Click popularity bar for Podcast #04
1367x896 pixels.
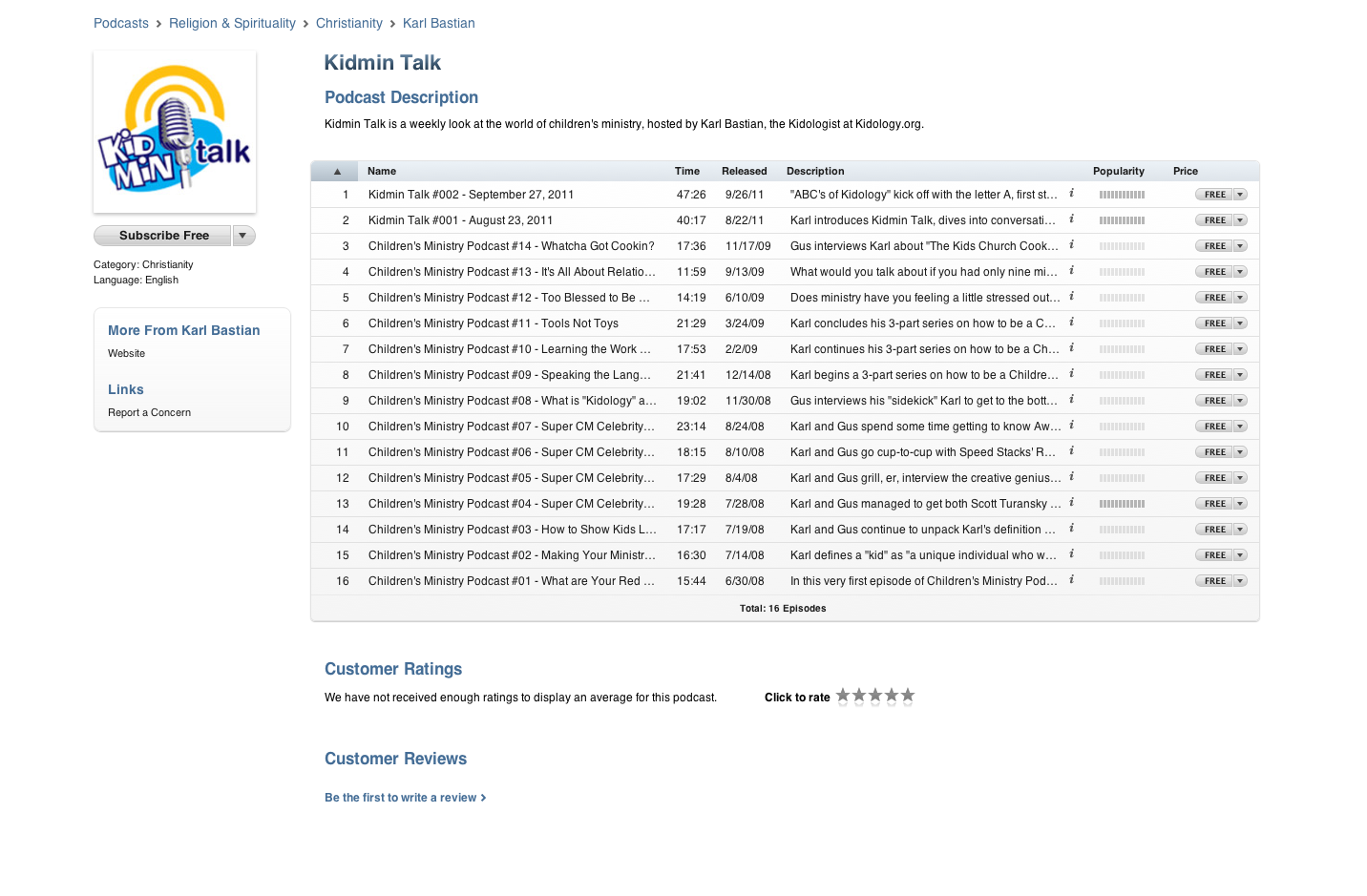point(1122,504)
